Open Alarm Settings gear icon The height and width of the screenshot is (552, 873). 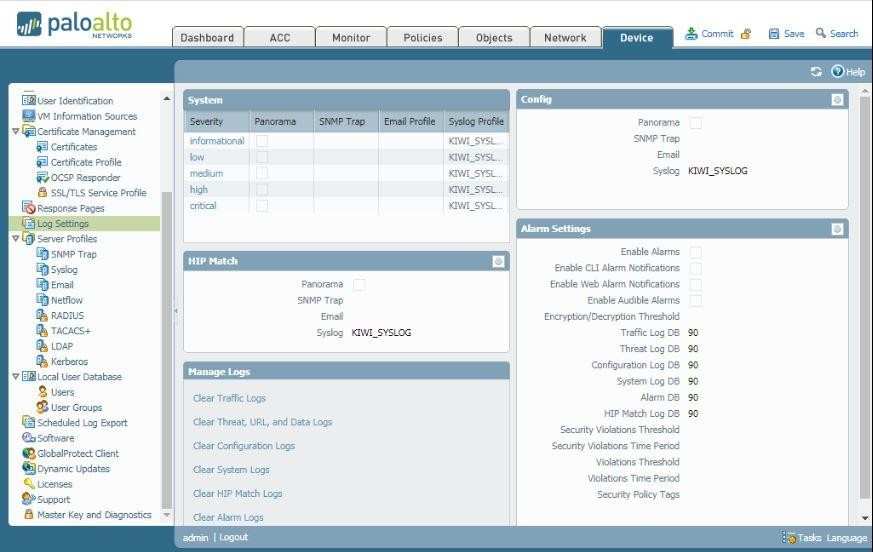[x=837, y=229]
